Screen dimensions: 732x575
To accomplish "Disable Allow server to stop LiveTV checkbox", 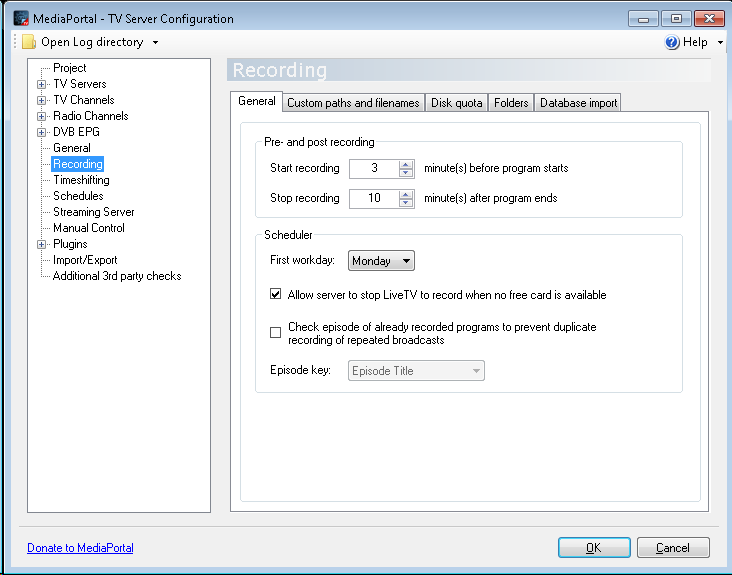I will 275,294.
